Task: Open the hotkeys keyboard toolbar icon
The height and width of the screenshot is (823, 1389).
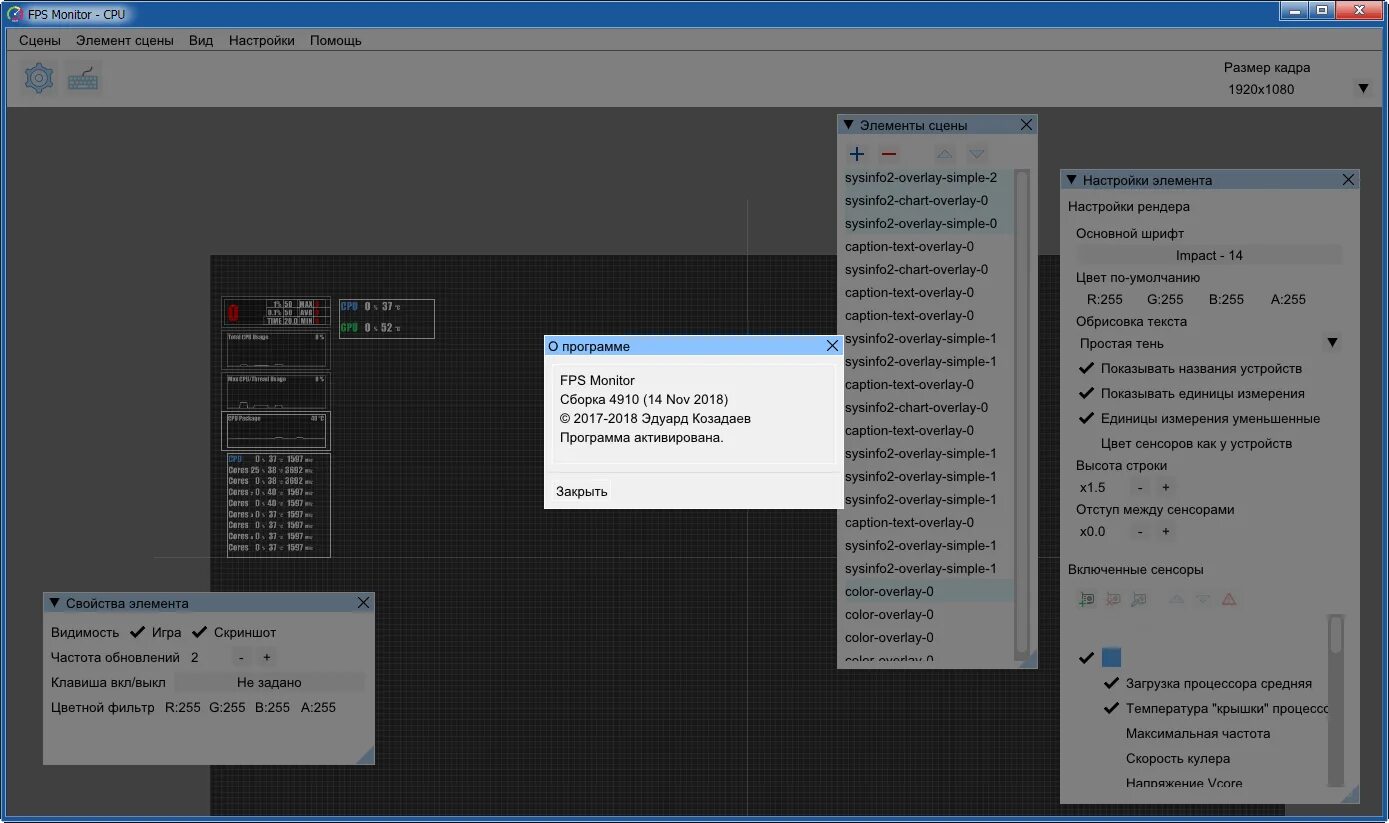Action: coord(84,78)
